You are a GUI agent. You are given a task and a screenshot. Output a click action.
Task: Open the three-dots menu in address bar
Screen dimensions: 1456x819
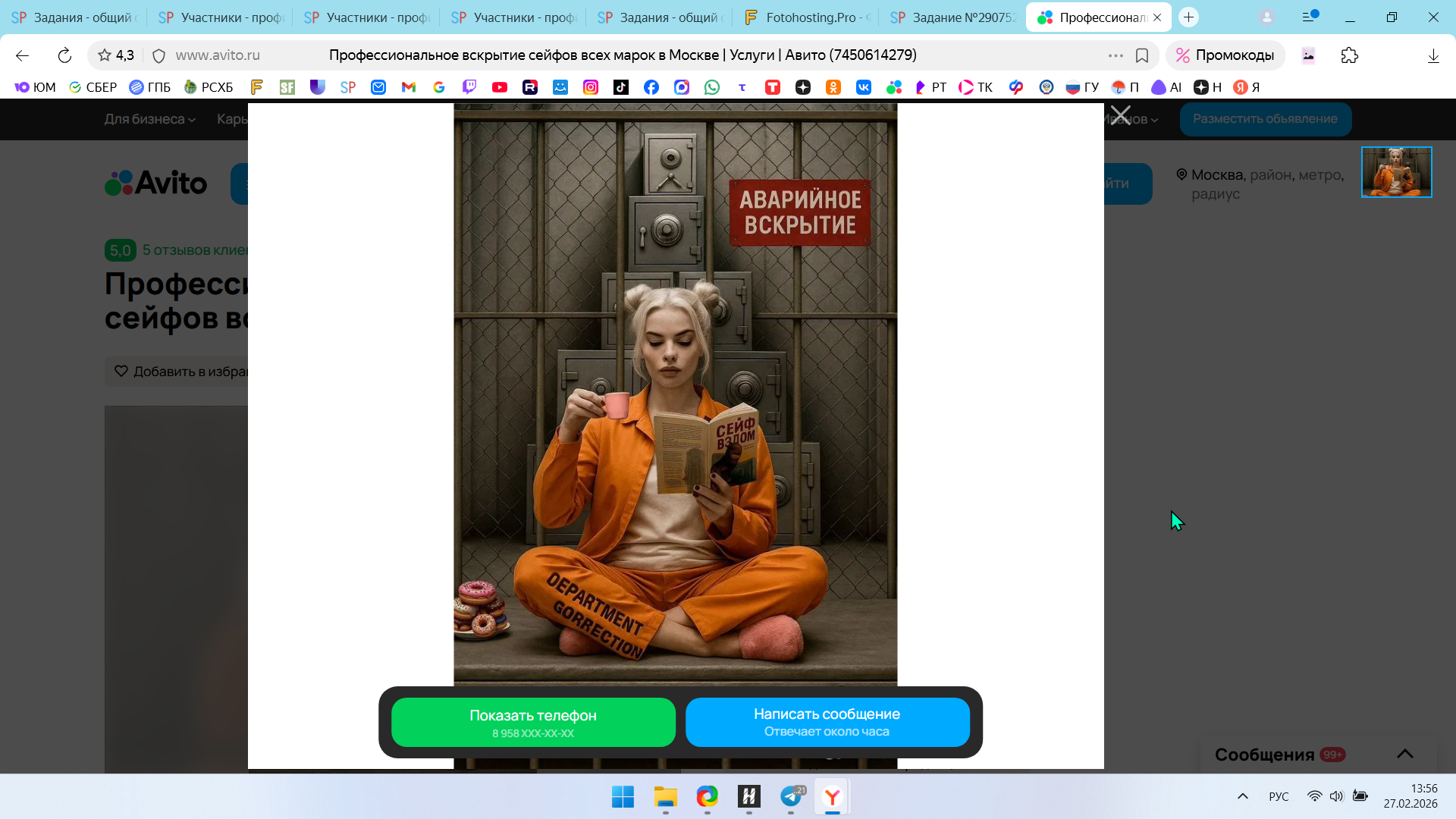coord(1115,55)
